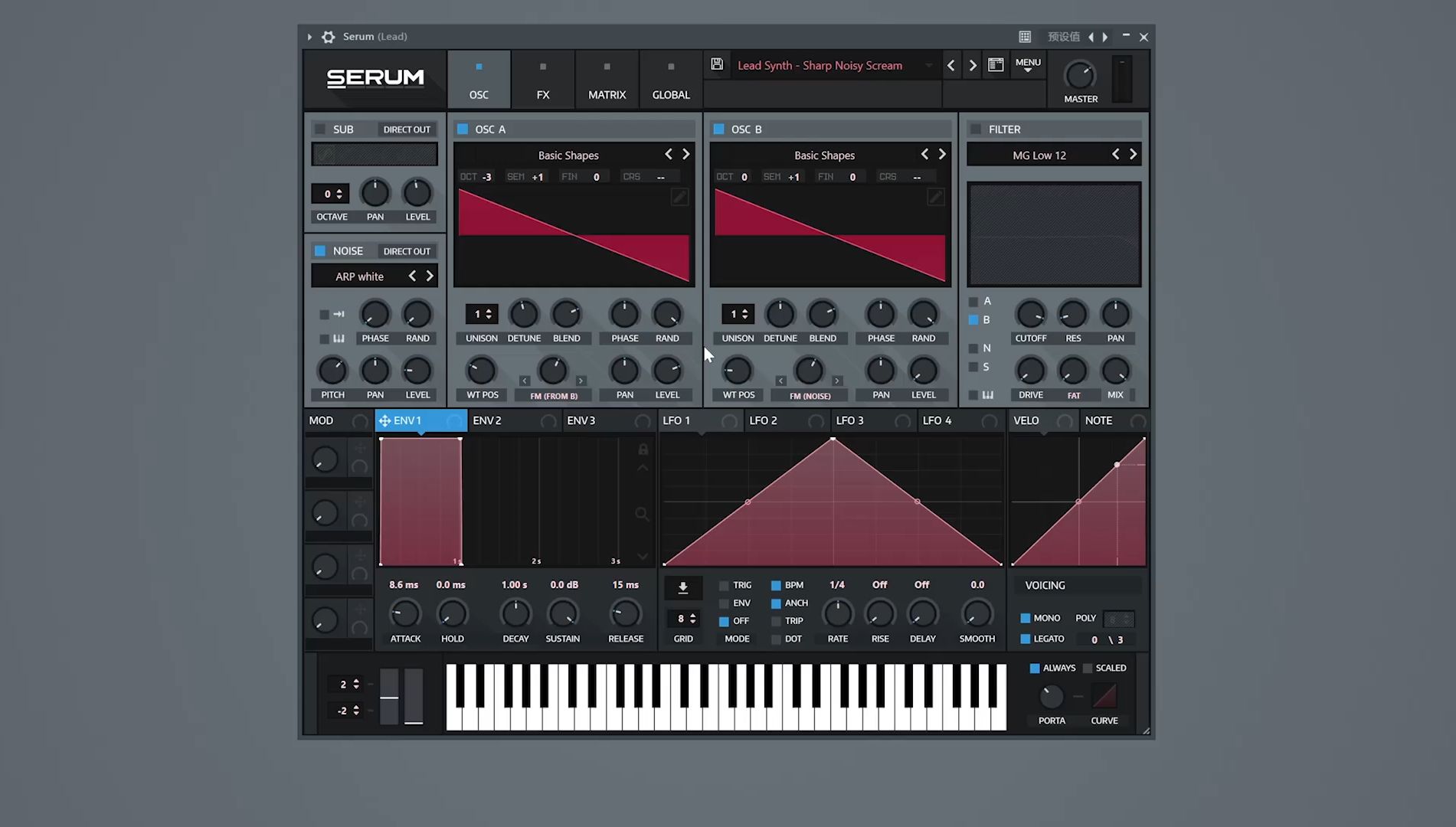Toggle noise keytrack piano icon
Image resolution: width=1456 pixels, height=827 pixels.
[339, 338]
